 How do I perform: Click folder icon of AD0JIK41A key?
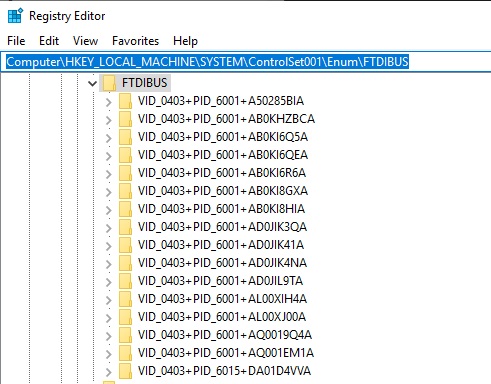[125, 245]
